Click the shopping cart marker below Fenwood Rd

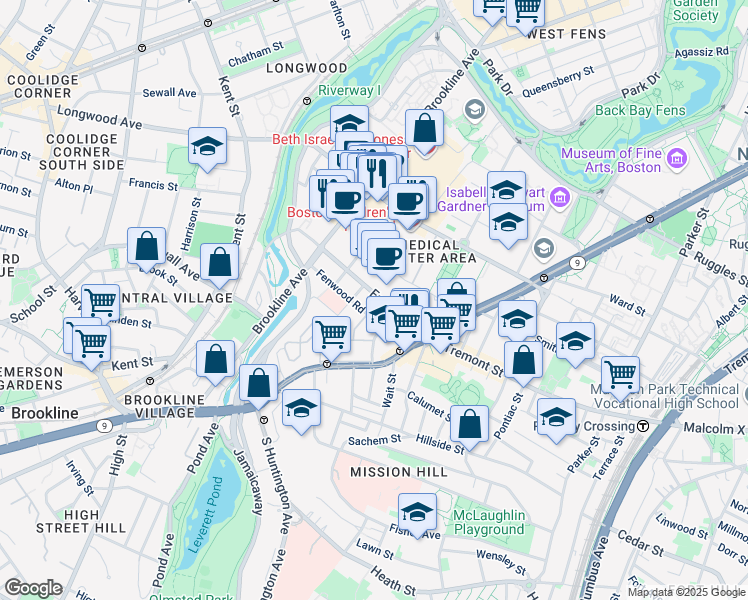332,335
